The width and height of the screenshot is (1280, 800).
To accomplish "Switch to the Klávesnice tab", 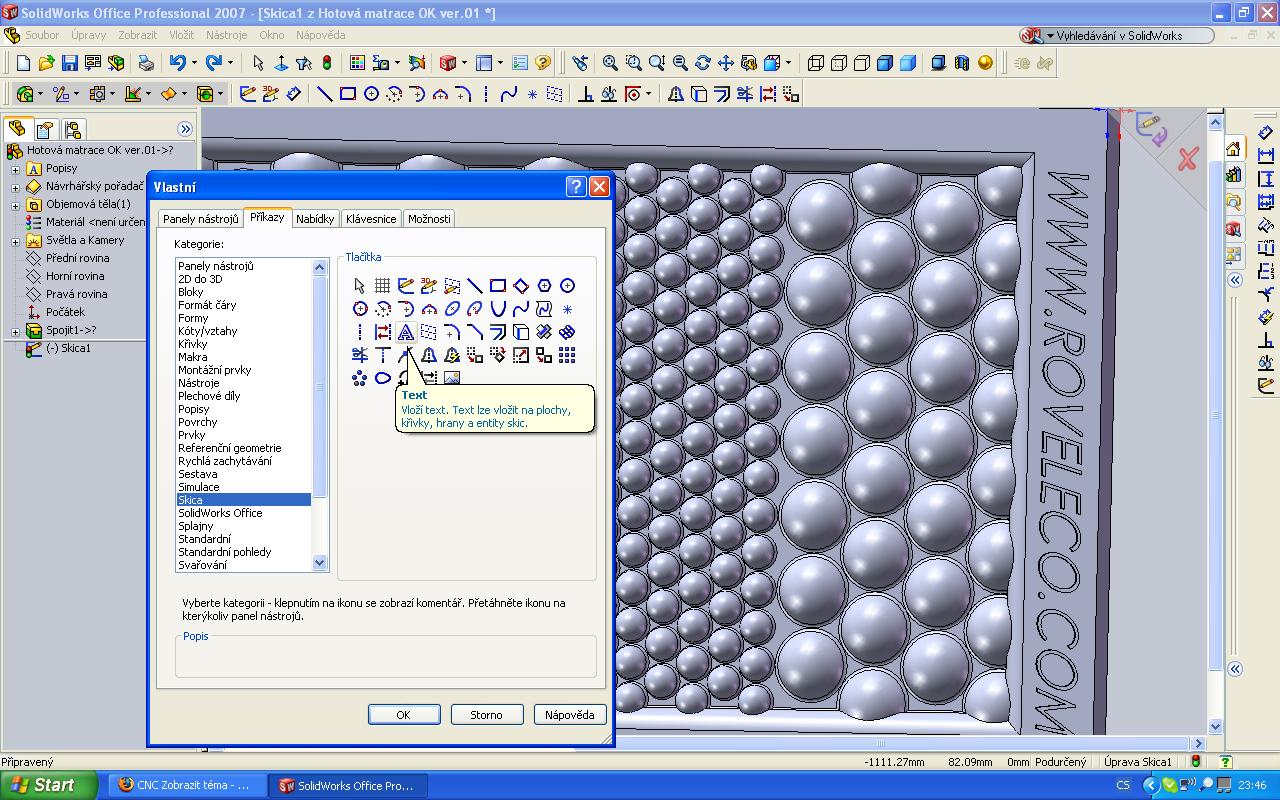I will (371, 219).
